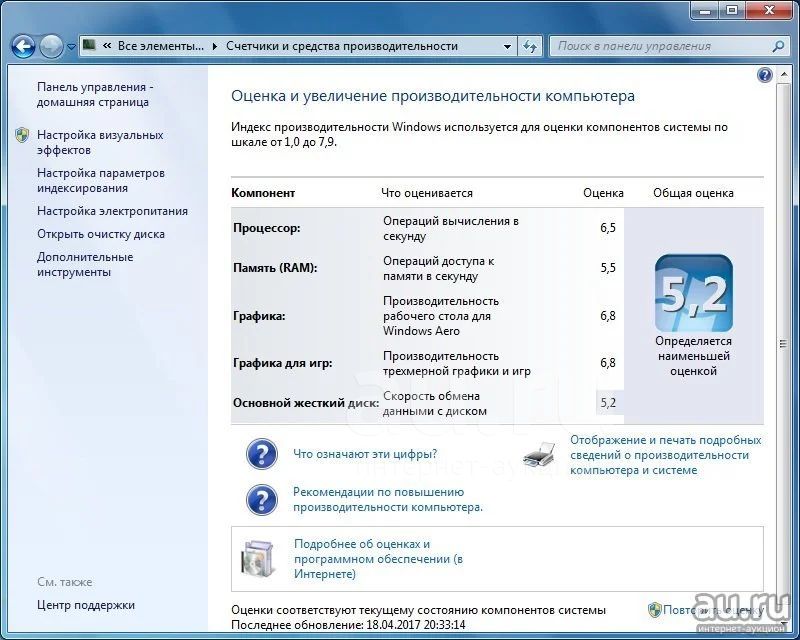
Task: Open 'Отображение и печать подробных сведений' link
Action: pyautogui.click(x=665, y=455)
